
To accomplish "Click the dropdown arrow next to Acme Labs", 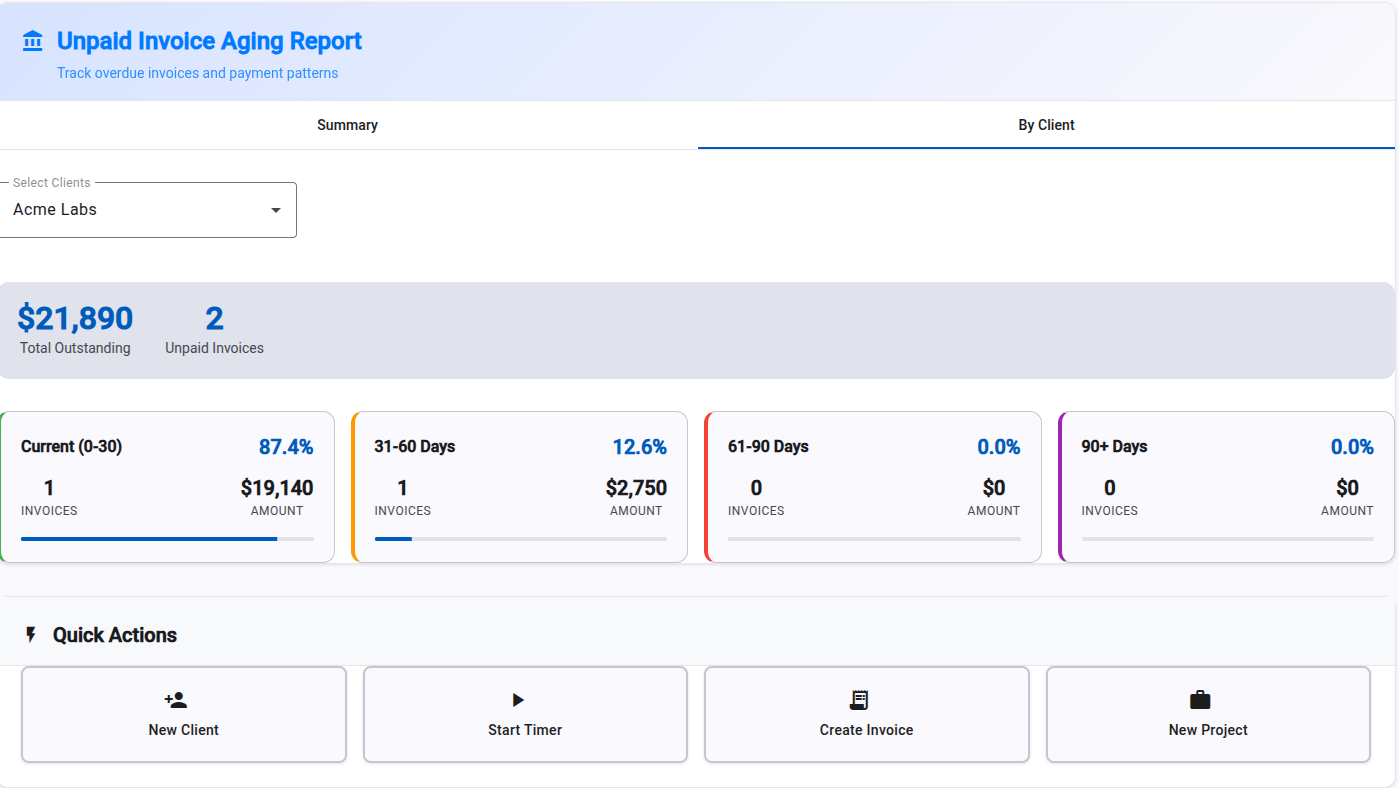I will 276,210.
